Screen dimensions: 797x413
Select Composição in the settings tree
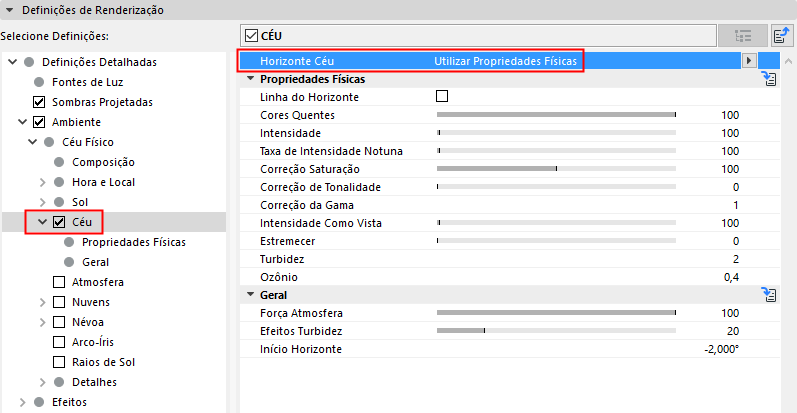point(104,162)
